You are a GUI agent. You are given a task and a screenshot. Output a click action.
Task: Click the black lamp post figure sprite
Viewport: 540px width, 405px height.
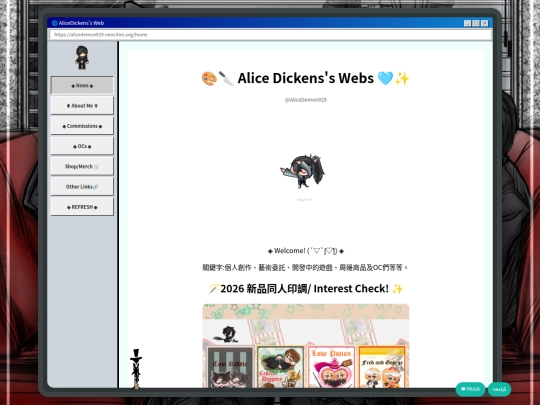(x=136, y=368)
